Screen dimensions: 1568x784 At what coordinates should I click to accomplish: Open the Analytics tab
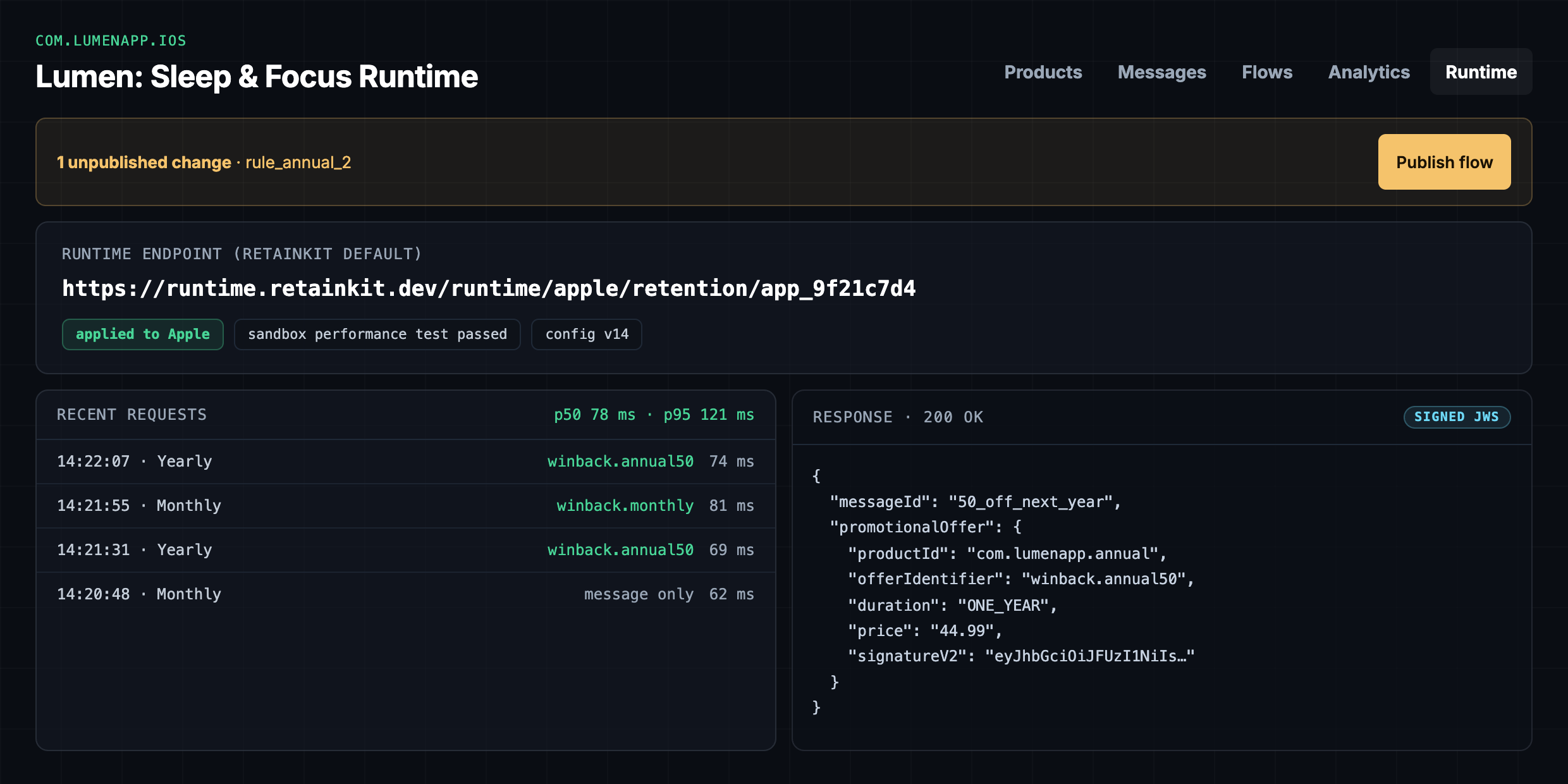1369,72
